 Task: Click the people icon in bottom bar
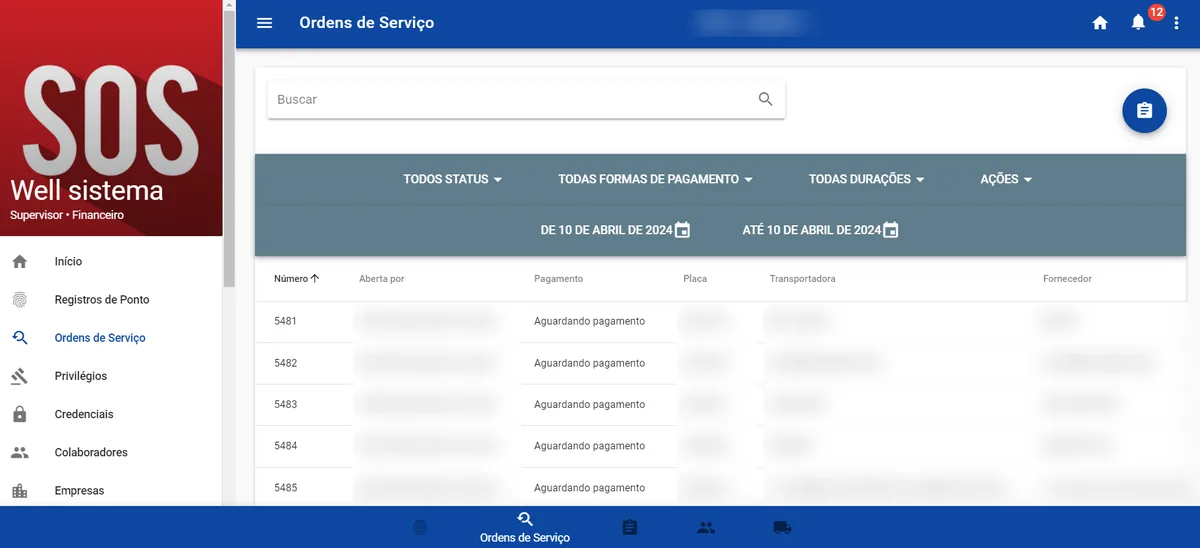point(706,527)
